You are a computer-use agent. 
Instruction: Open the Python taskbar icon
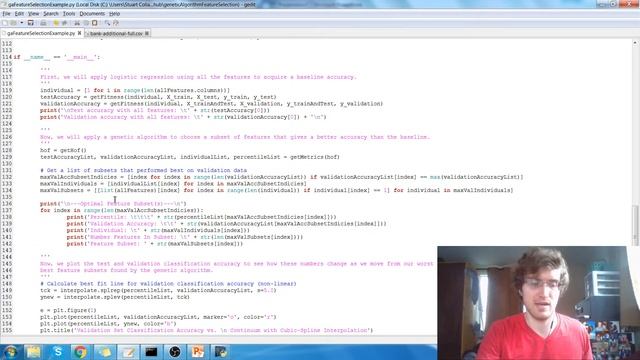pyautogui.click(x=221, y=352)
